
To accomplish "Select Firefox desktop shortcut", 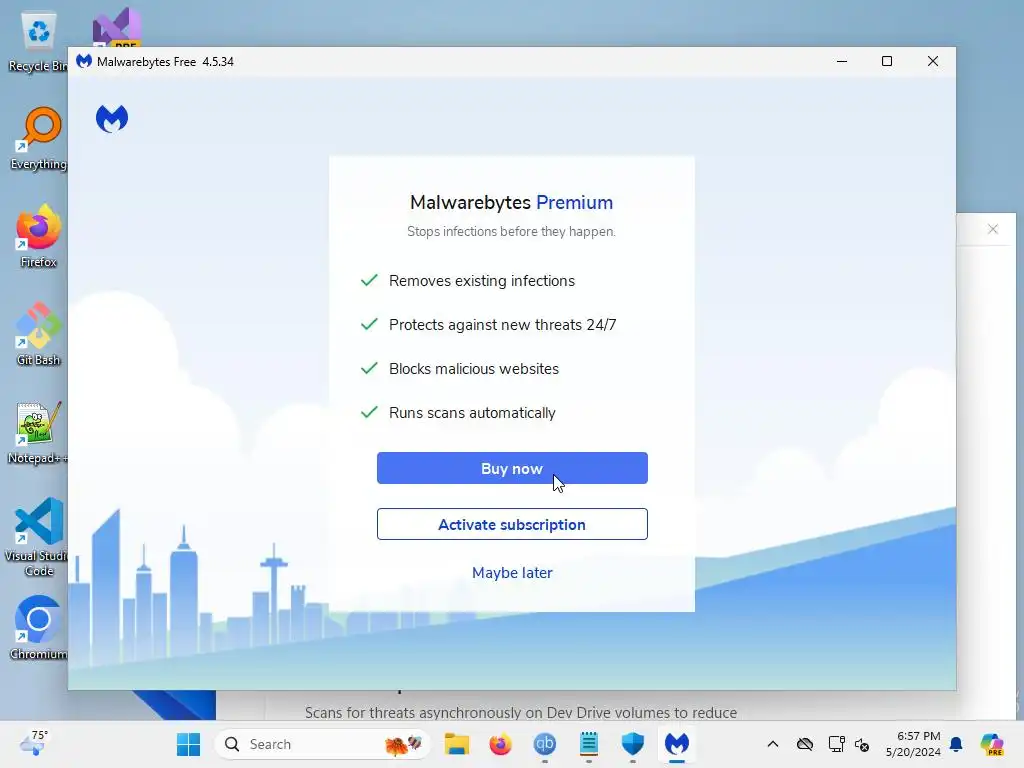I will [x=38, y=236].
